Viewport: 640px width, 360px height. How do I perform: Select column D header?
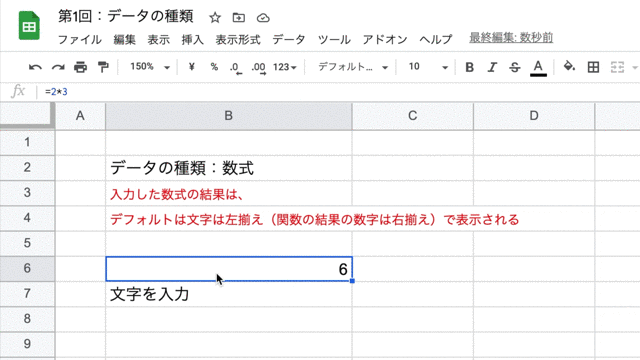point(534,116)
